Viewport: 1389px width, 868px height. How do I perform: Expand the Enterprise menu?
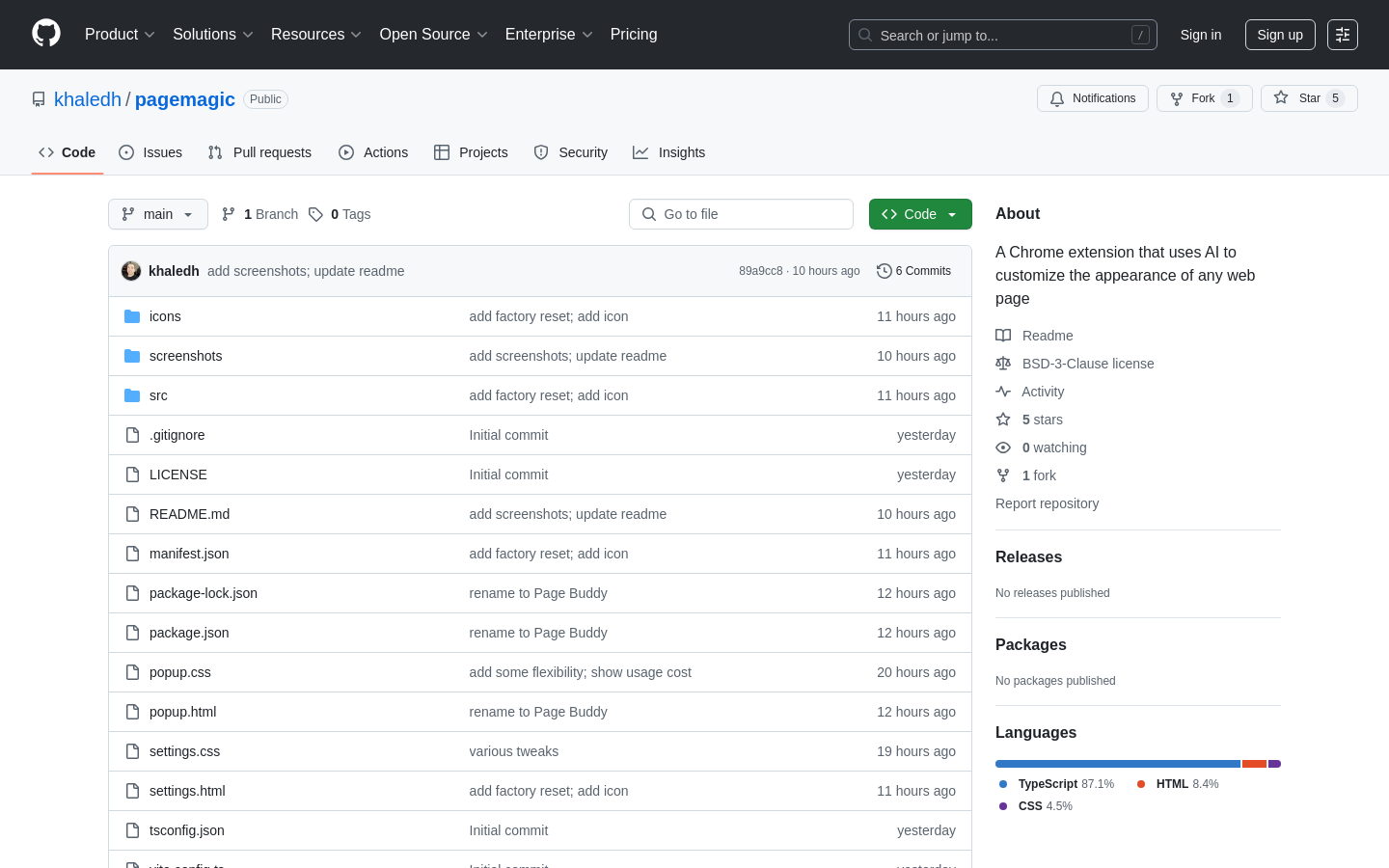tap(549, 35)
